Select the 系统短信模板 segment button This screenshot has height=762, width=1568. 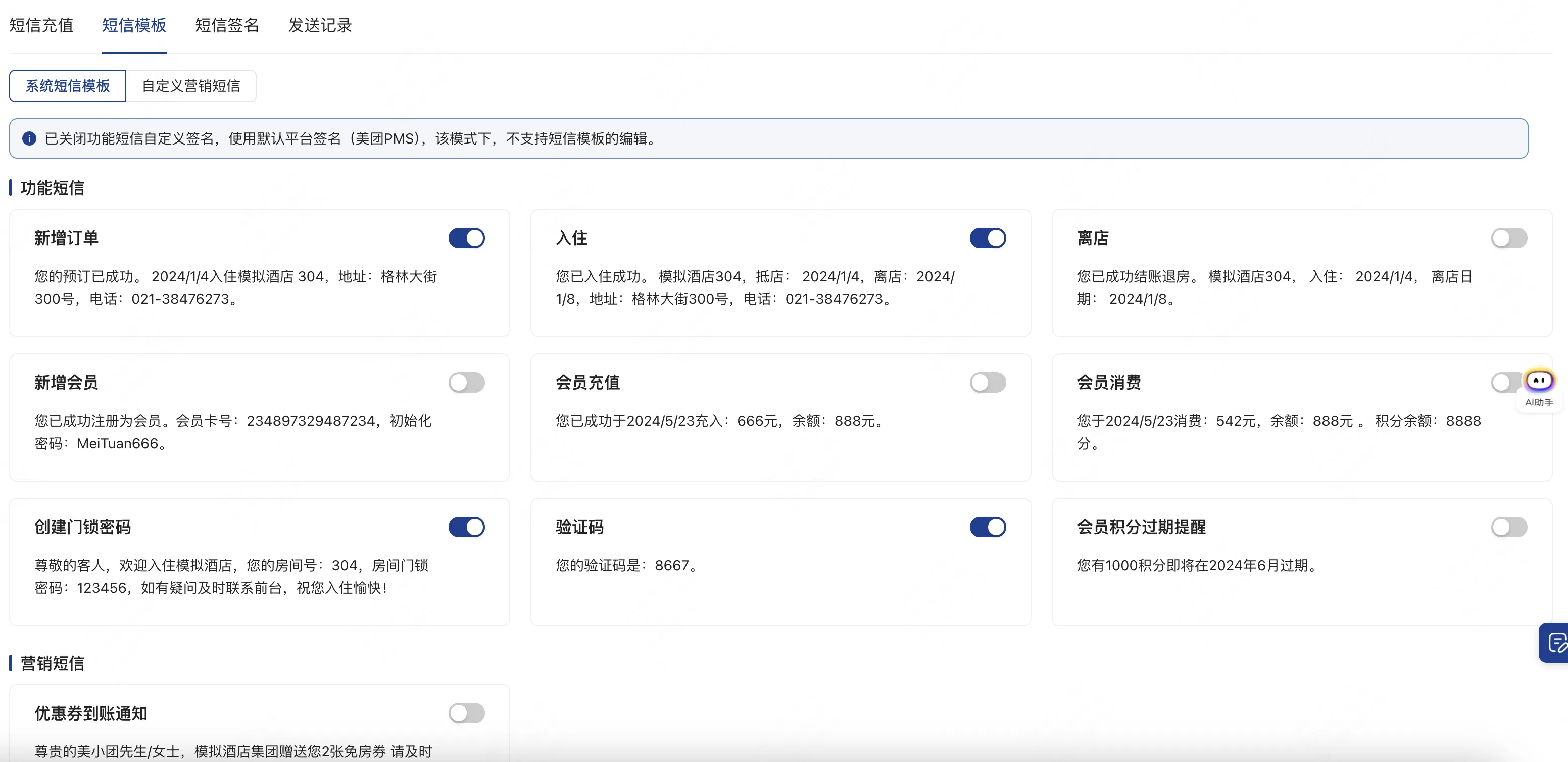pyautogui.click(x=68, y=86)
